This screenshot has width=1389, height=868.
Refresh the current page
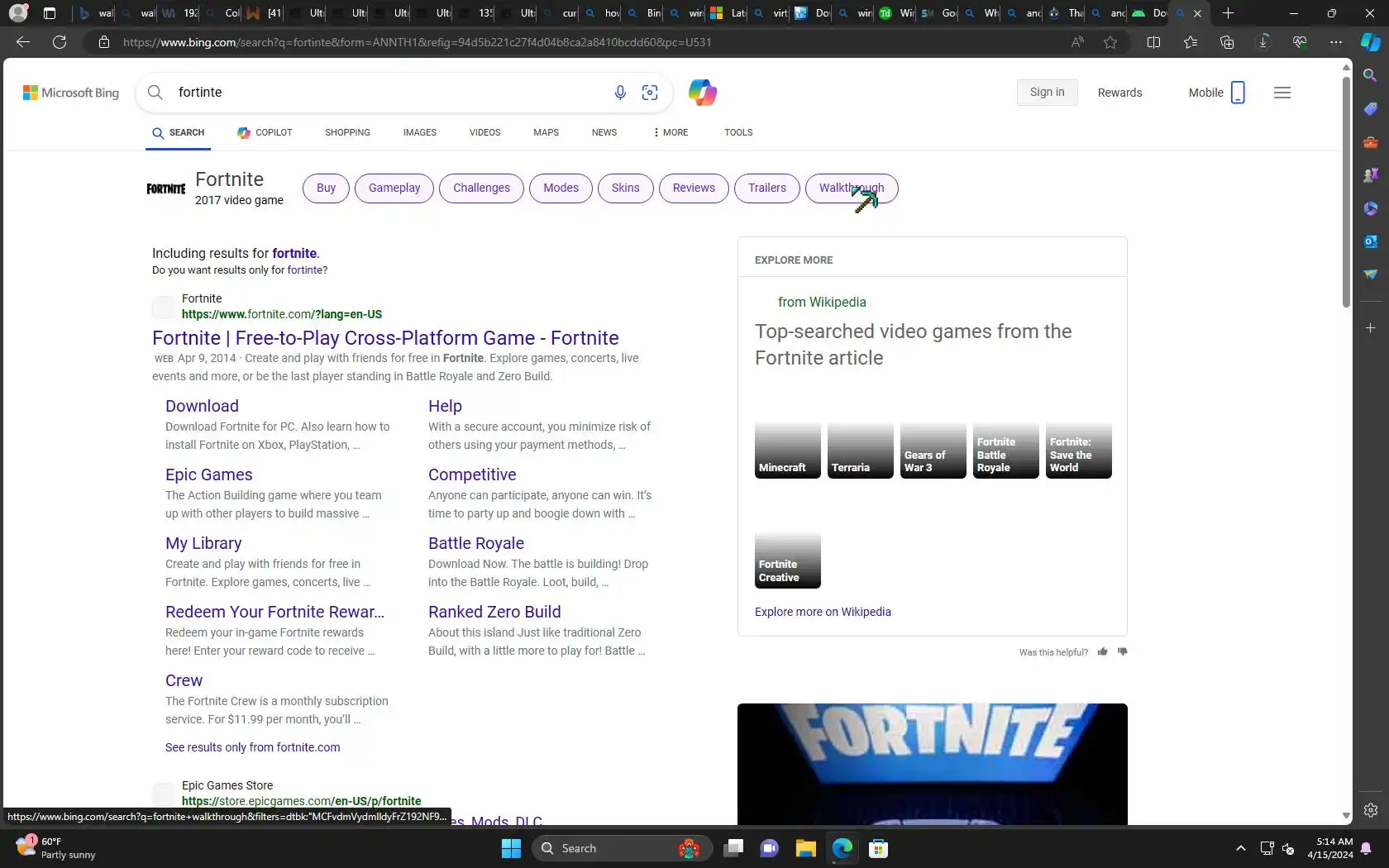click(60, 42)
